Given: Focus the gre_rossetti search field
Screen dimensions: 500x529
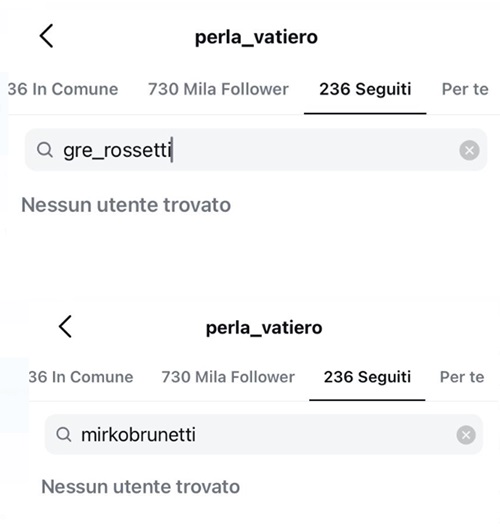Looking at the screenshot, I should [x=256, y=150].
